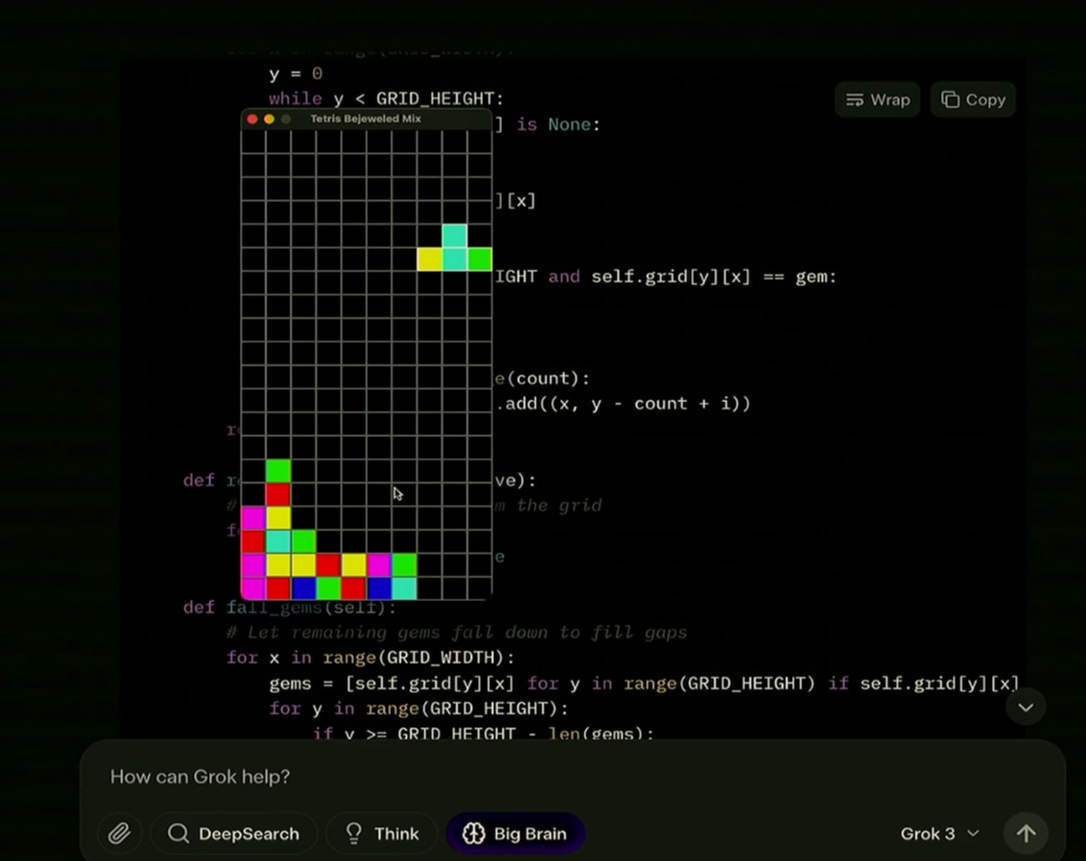Toggle the Big Brain mode
Screen dimensions: 1086x861
[x=515, y=833]
